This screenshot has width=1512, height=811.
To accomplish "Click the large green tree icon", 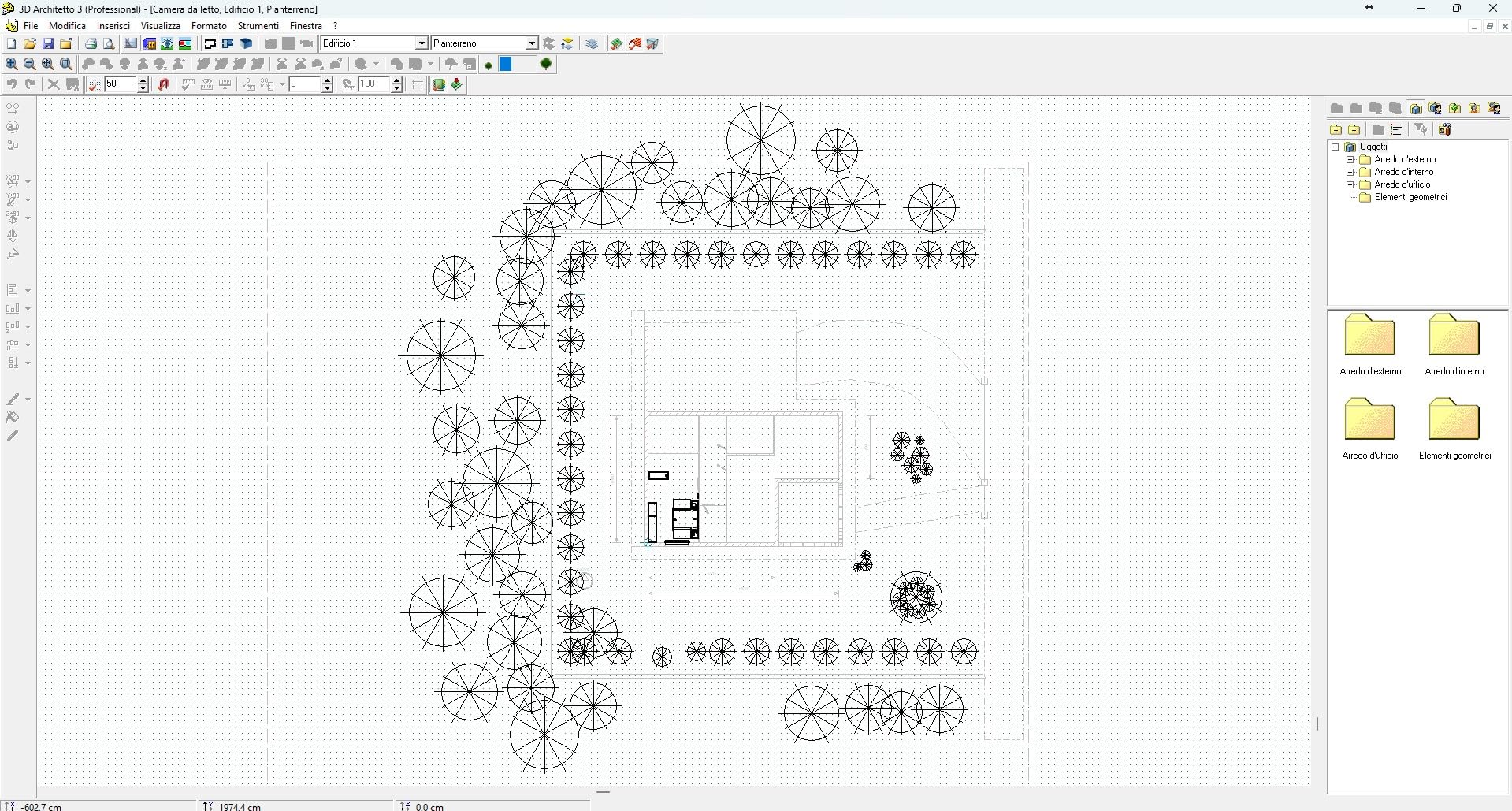I will pyautogui.click(x=546, y=64).
